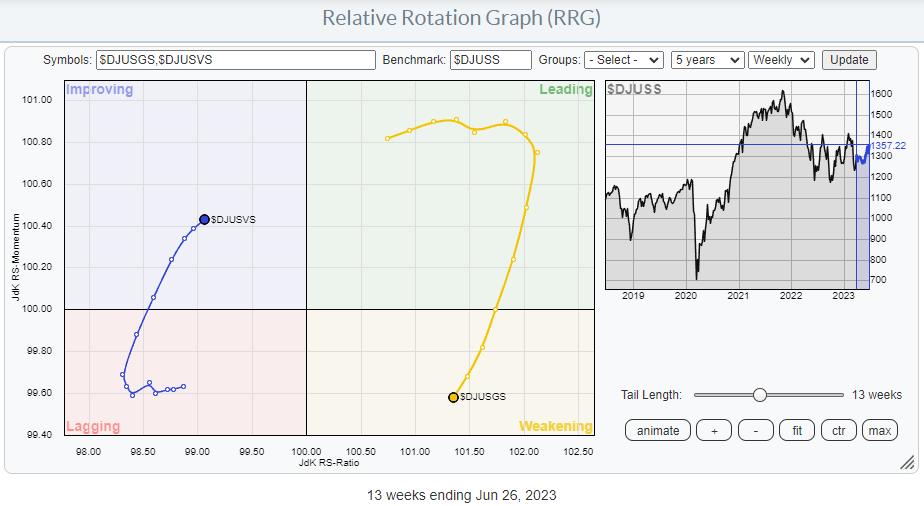Click the Tail Length slider handle
This screenshot has width=924, height=506.
(759, 395)
